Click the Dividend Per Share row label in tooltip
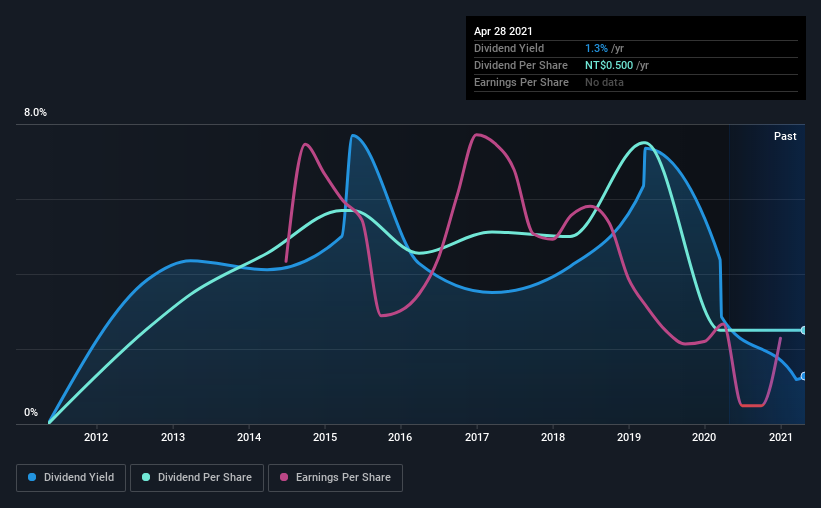Image resolution: width=821 pixels, height=508 pixels. pyautogui.click(x=520, y=65)
